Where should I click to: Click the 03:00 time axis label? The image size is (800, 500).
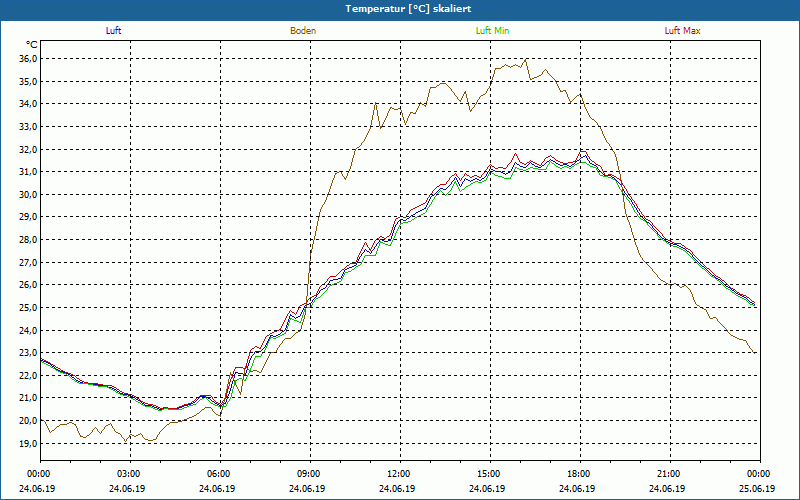(129, 474)
